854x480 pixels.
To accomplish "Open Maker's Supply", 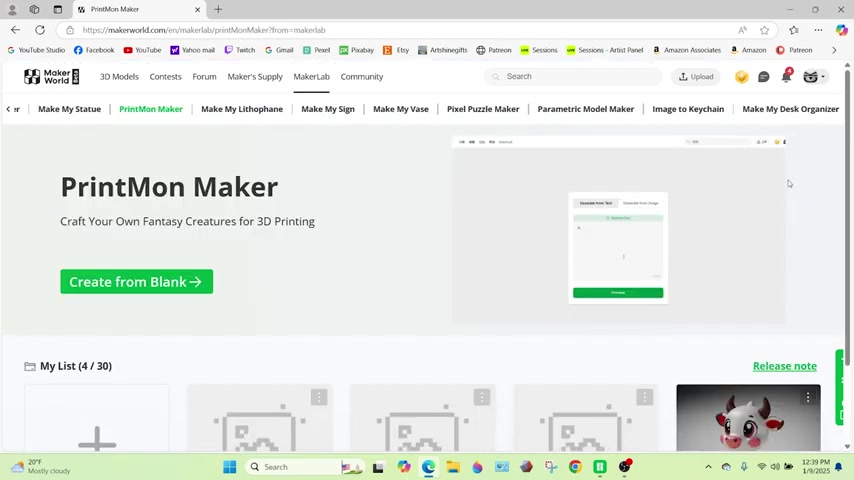I will (x=255, y=77).
